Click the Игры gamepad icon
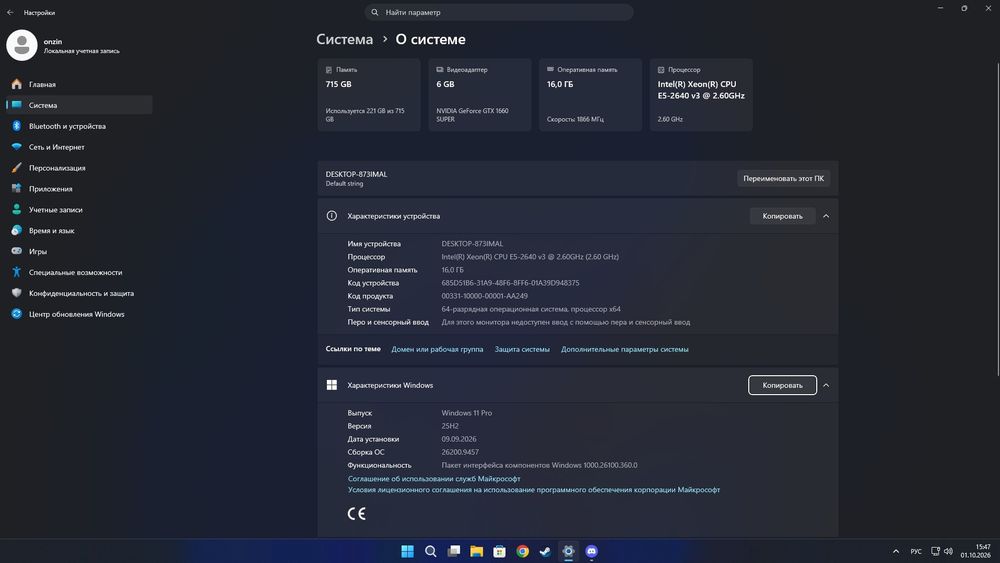The image size is (1000, 563). 17,251
